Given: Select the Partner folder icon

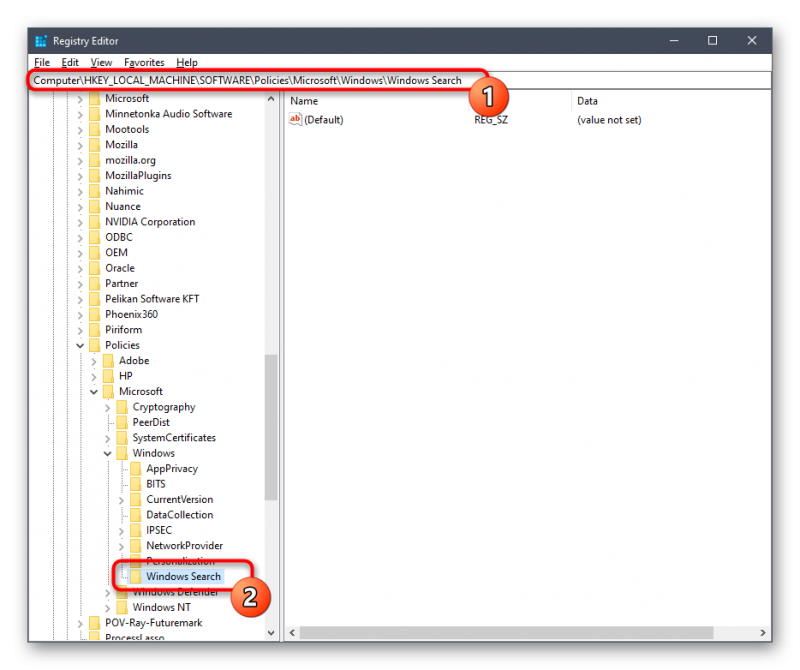Looking at the screenshot, I should tap(94, 283).
